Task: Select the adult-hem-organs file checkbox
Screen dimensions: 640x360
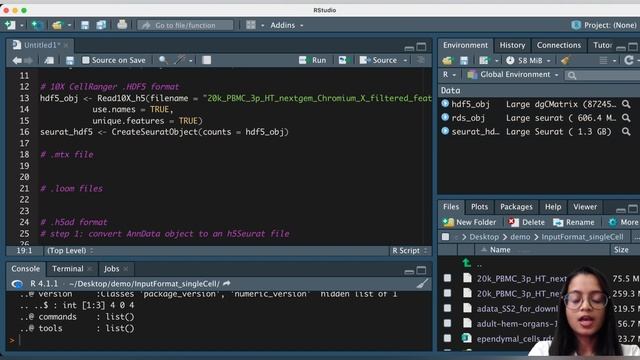Action: click(x=447, y=323)
